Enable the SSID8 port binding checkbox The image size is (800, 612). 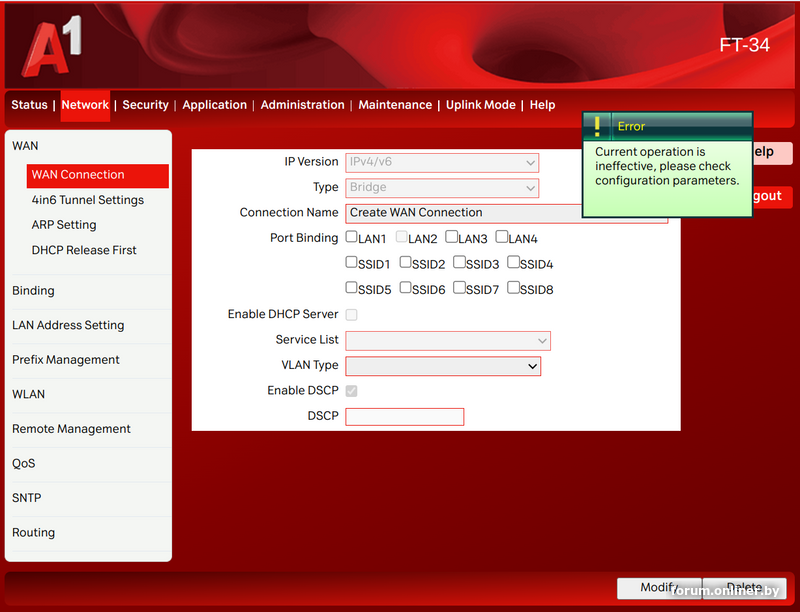[x=514, y=288]
